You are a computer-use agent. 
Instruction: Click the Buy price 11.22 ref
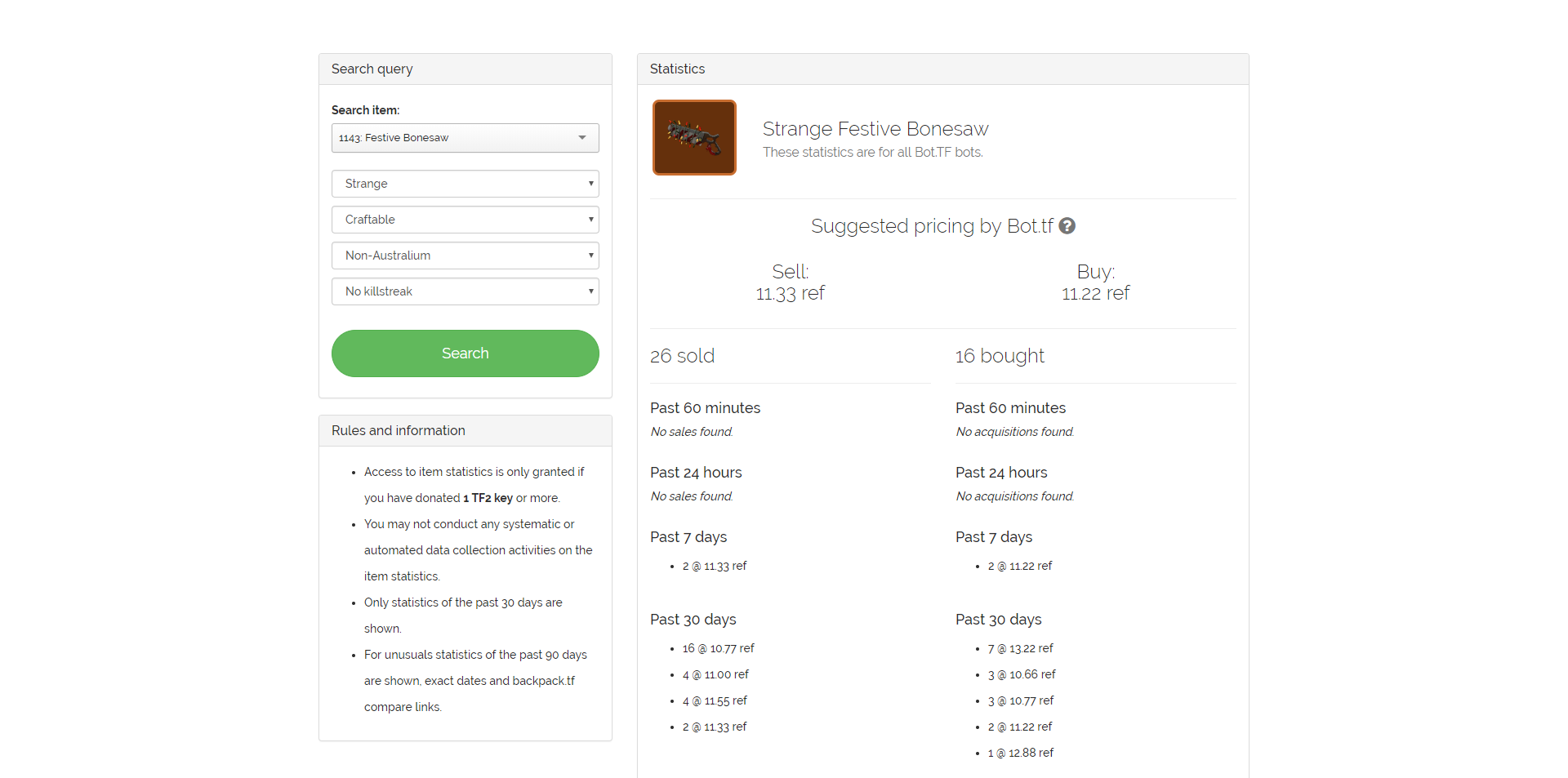[1095, 293]
